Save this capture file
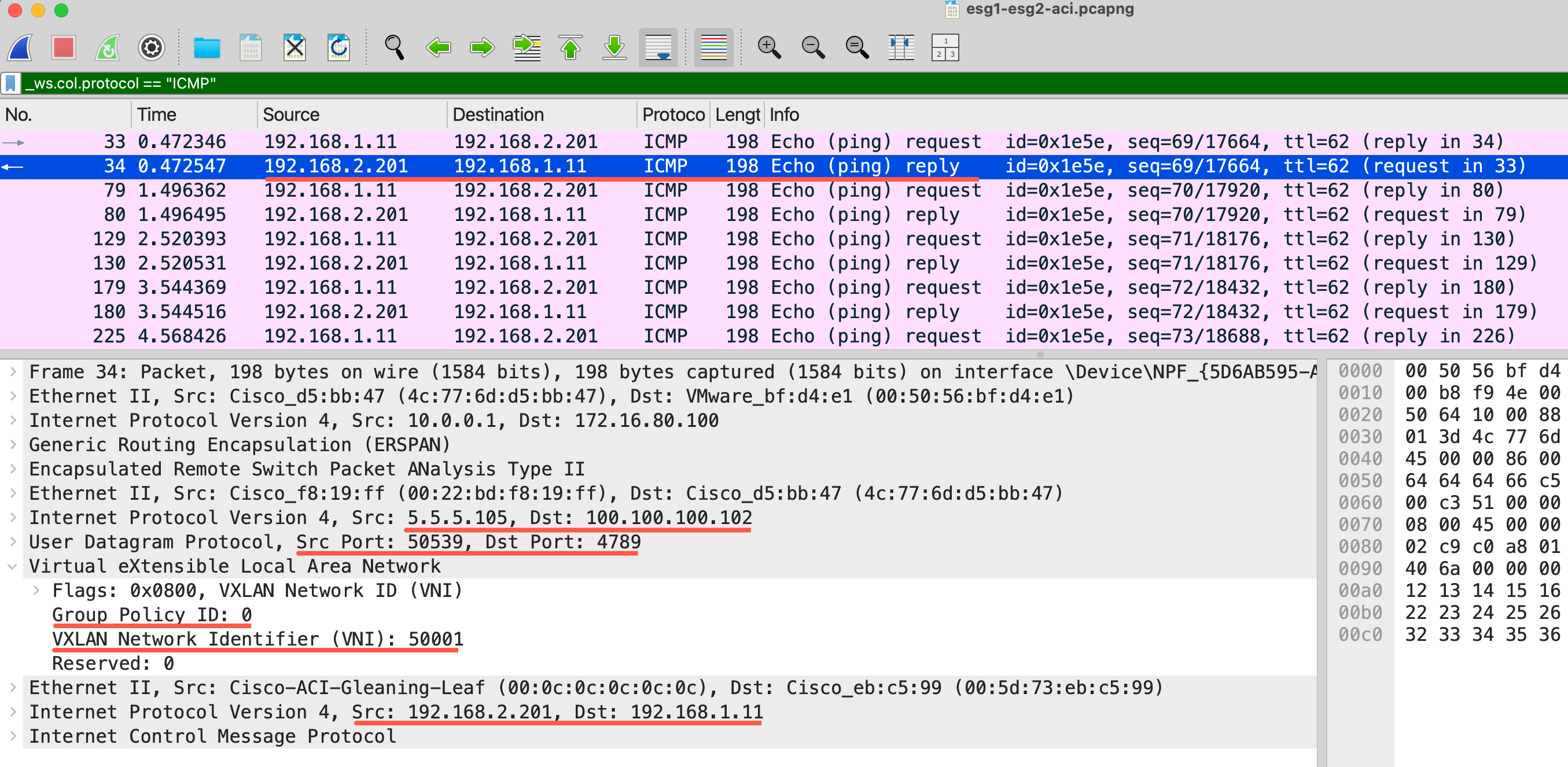The image size is (1568, 767). coord(251,47)
